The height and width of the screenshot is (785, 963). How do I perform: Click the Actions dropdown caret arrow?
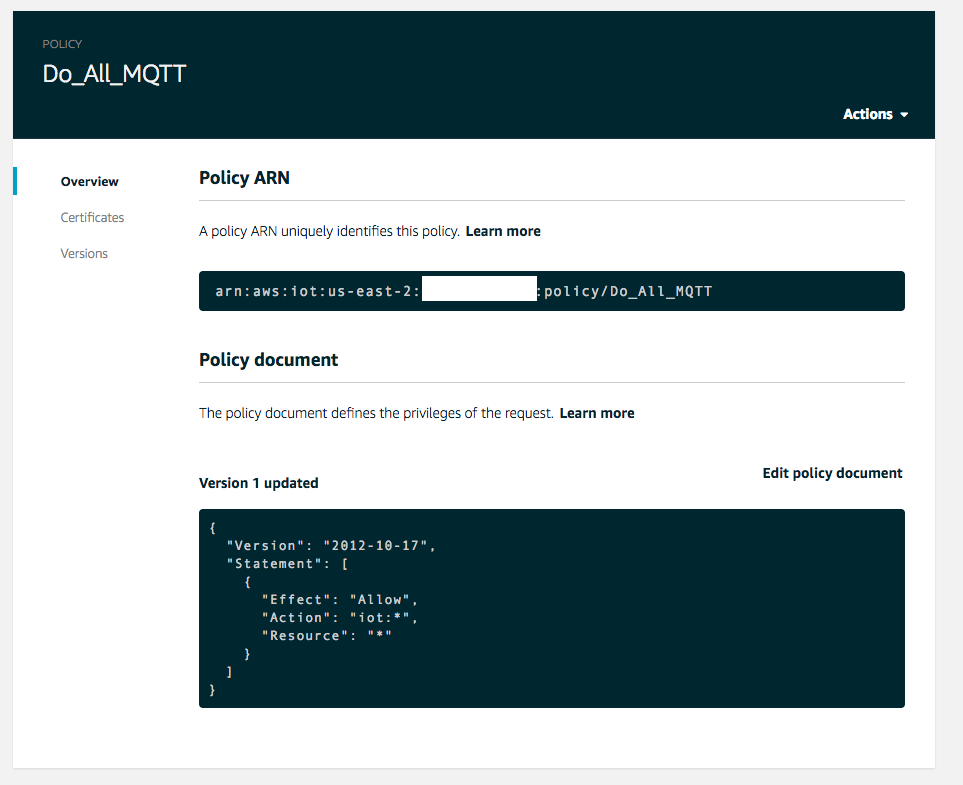pyautogui.click(x=904, y=115)
